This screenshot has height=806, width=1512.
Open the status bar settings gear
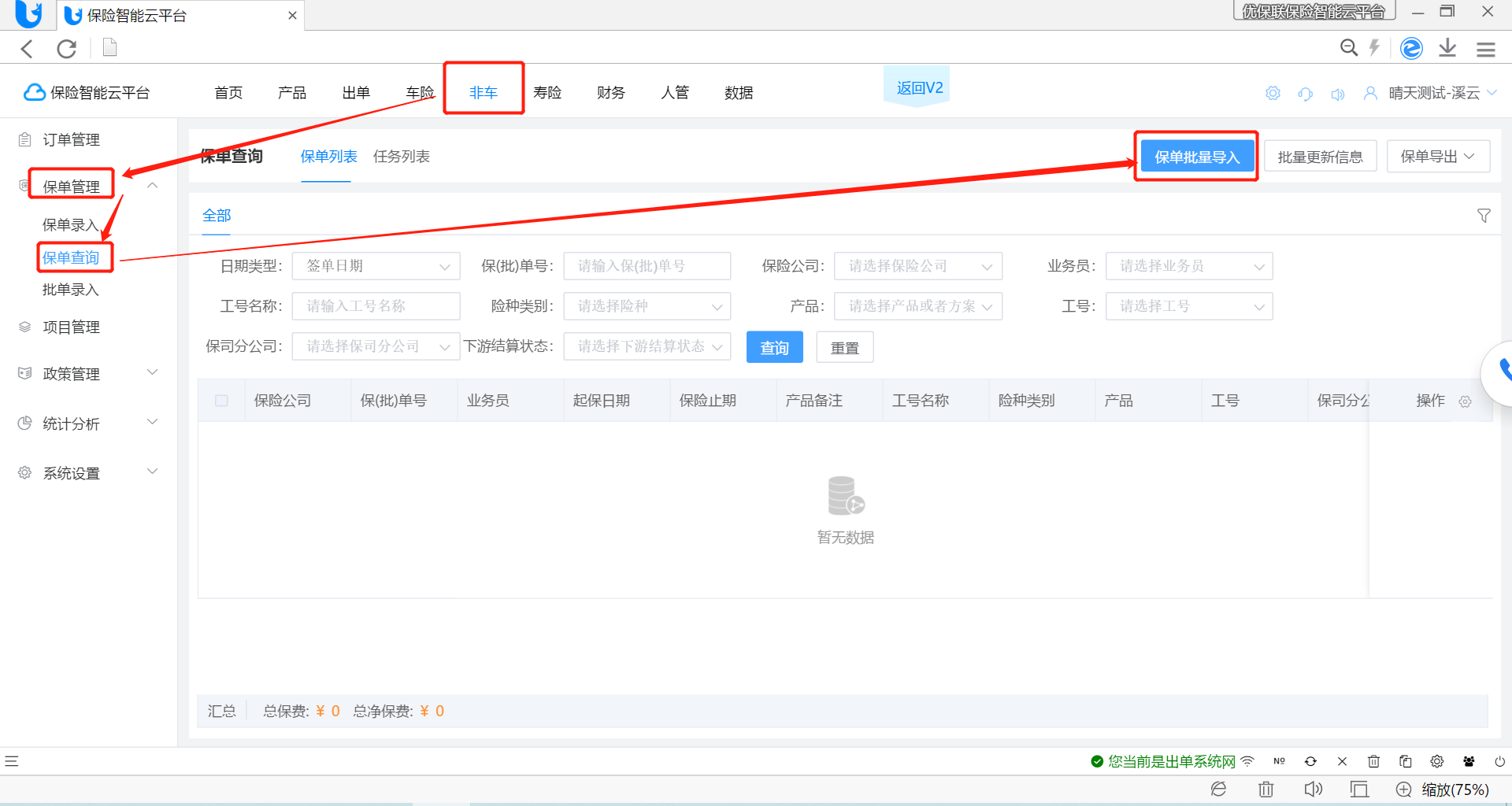pos(1437,761)
